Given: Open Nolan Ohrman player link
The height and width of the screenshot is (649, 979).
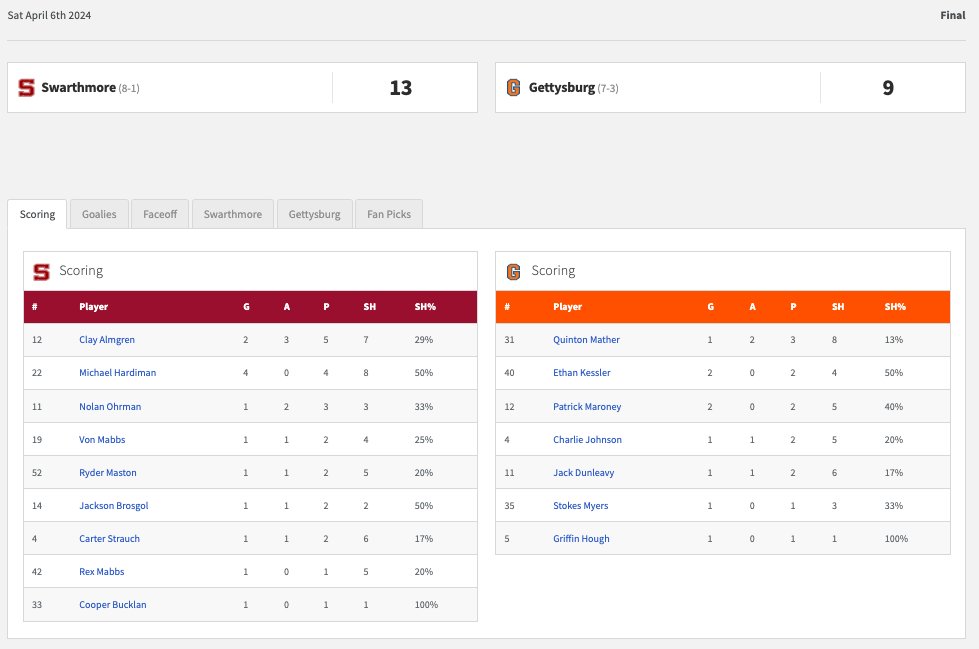Looking at the screenshot, I should coord(110,407).
